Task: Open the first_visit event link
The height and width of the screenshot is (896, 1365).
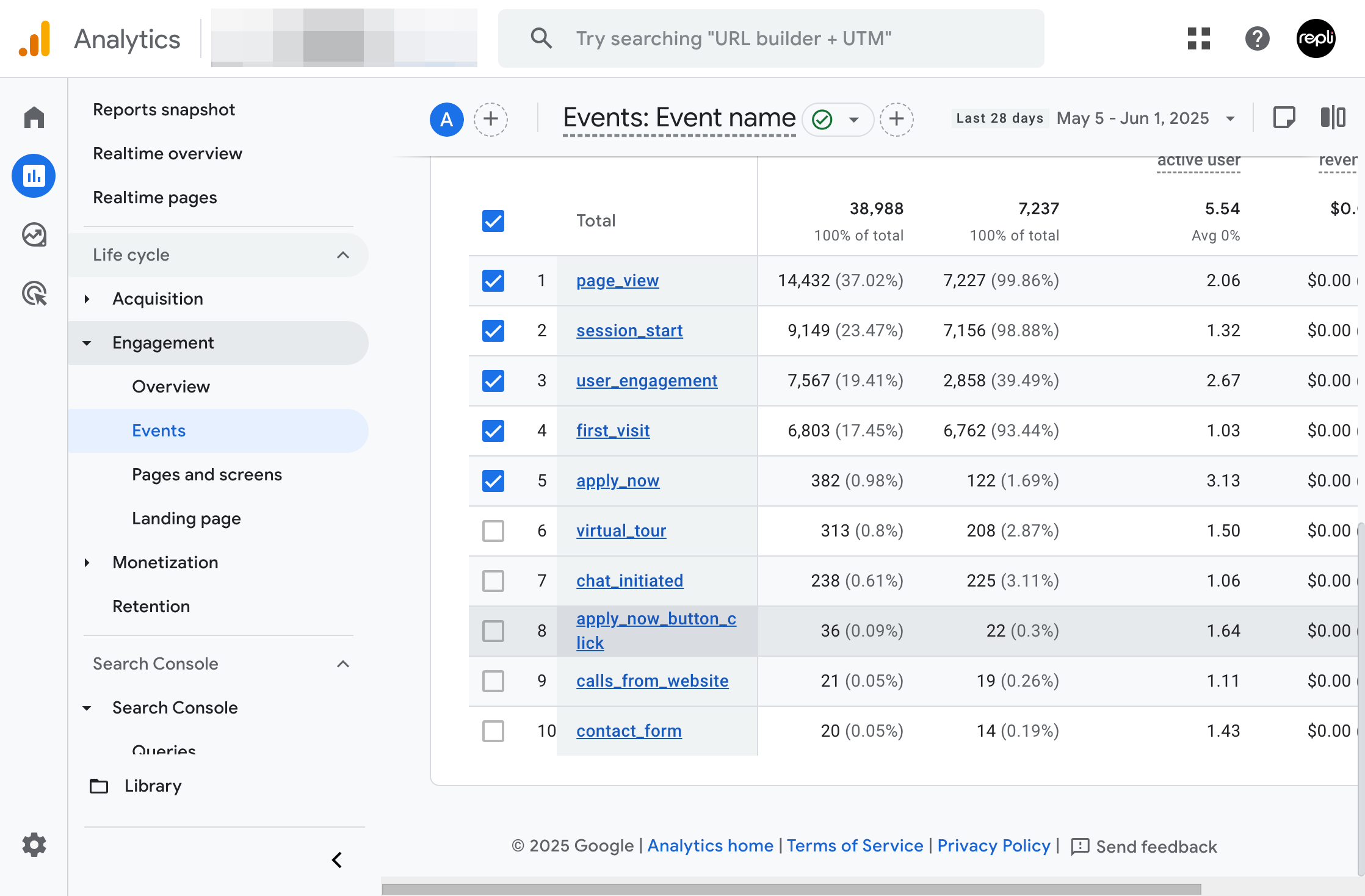Action: coord(613,431)
